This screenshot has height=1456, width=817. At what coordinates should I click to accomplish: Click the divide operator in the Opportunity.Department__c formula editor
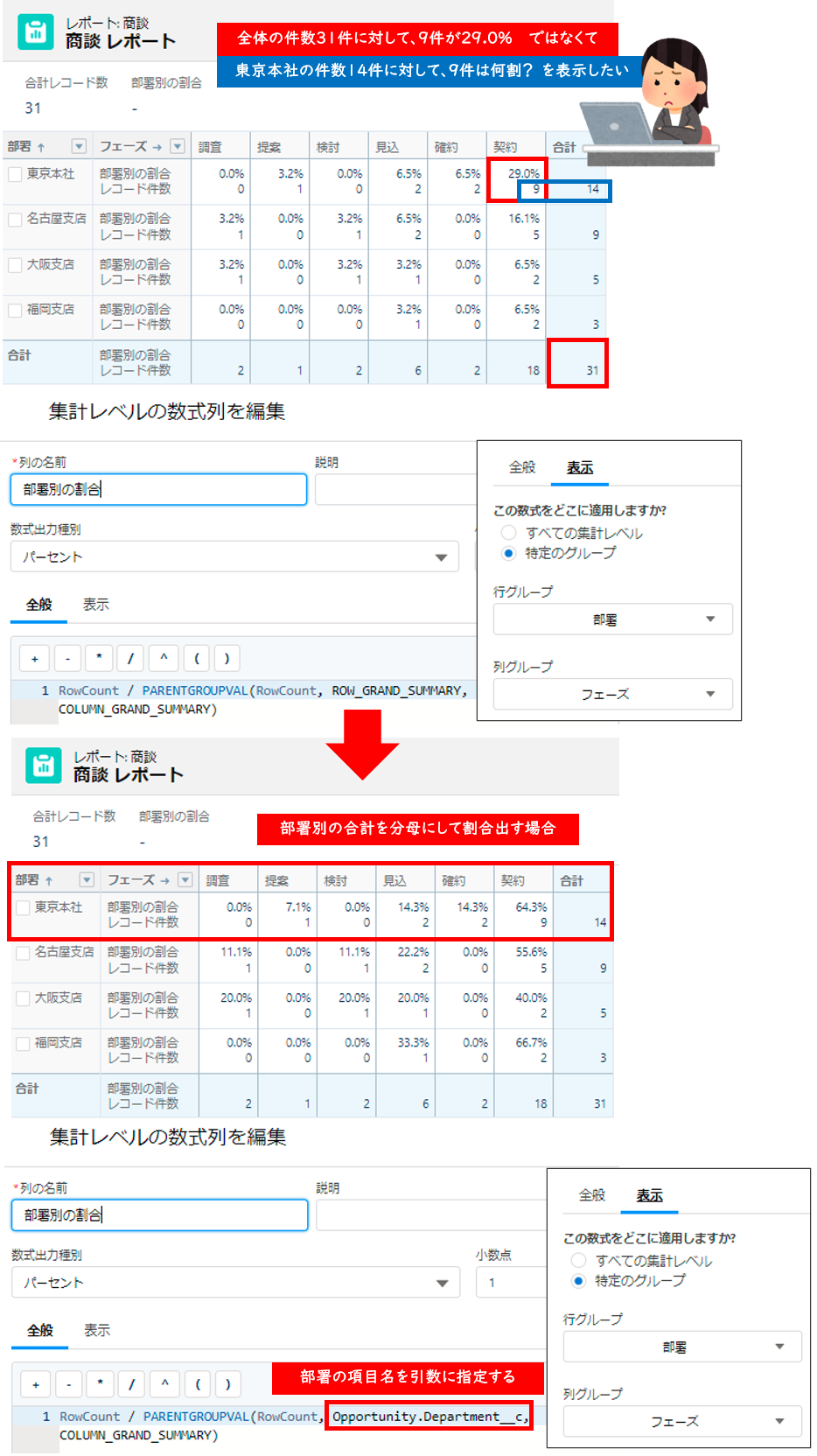pyautogui.click(x=131, y=1384)
